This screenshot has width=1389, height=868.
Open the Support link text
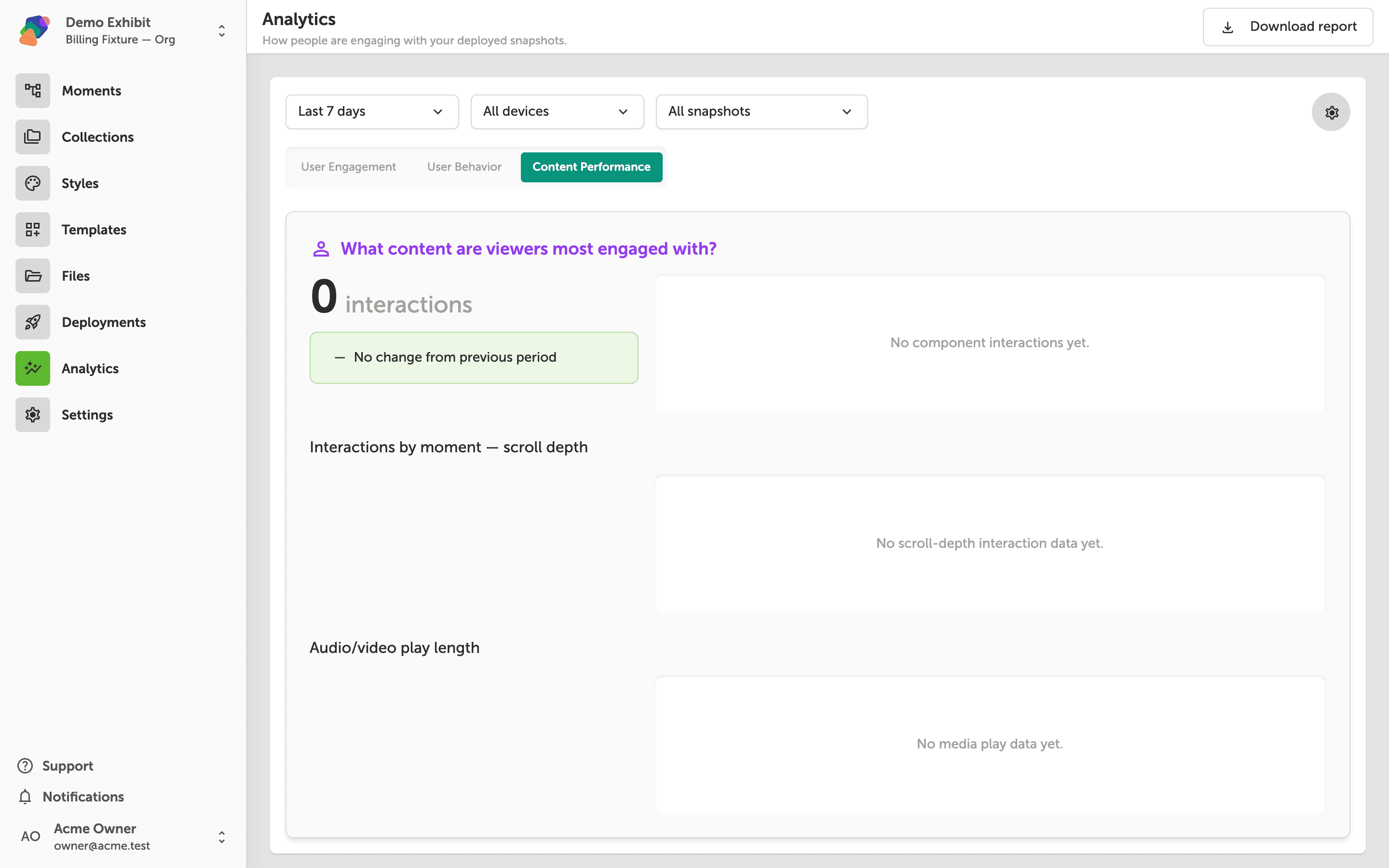[68, 766]
